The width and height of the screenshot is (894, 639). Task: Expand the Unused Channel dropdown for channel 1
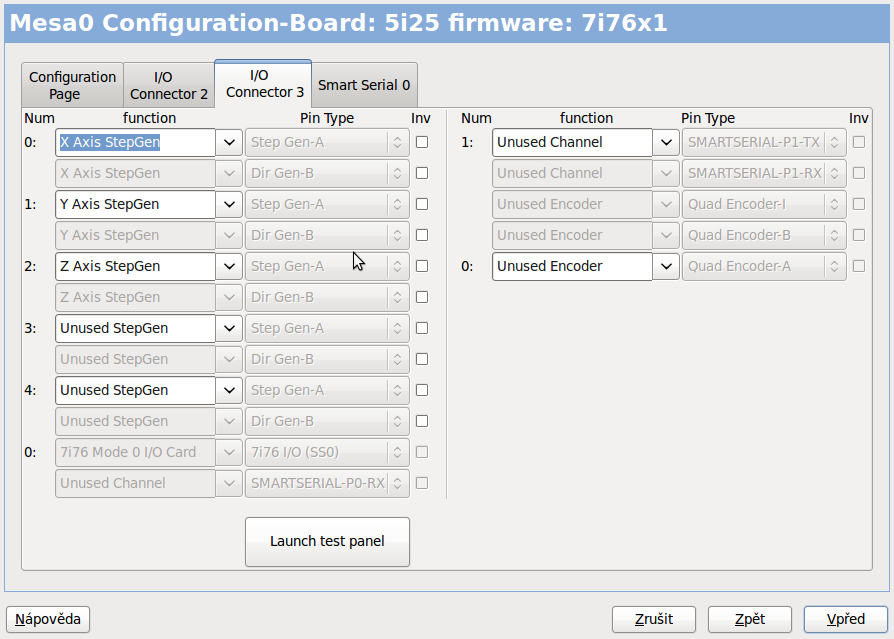point(666,143)
